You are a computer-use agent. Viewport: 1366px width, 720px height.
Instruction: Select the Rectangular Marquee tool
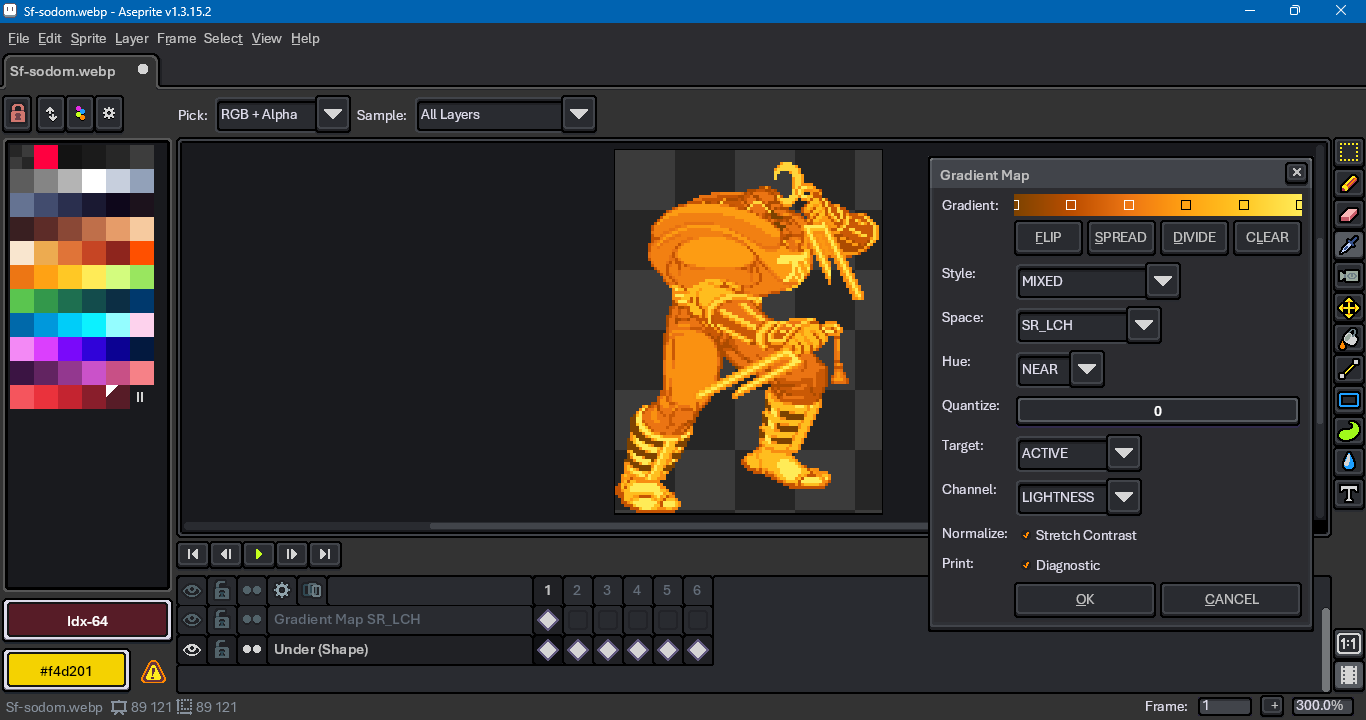point(1349,153)
